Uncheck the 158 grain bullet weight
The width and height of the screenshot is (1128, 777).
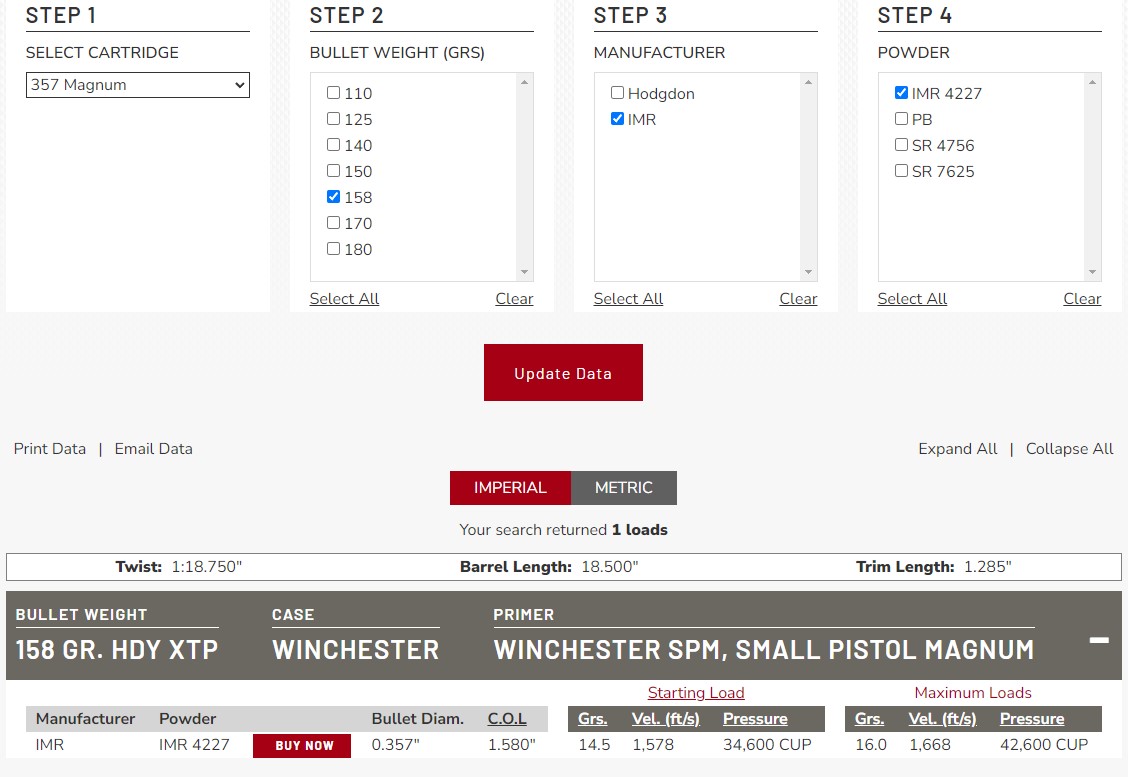[x=334, y=197]
